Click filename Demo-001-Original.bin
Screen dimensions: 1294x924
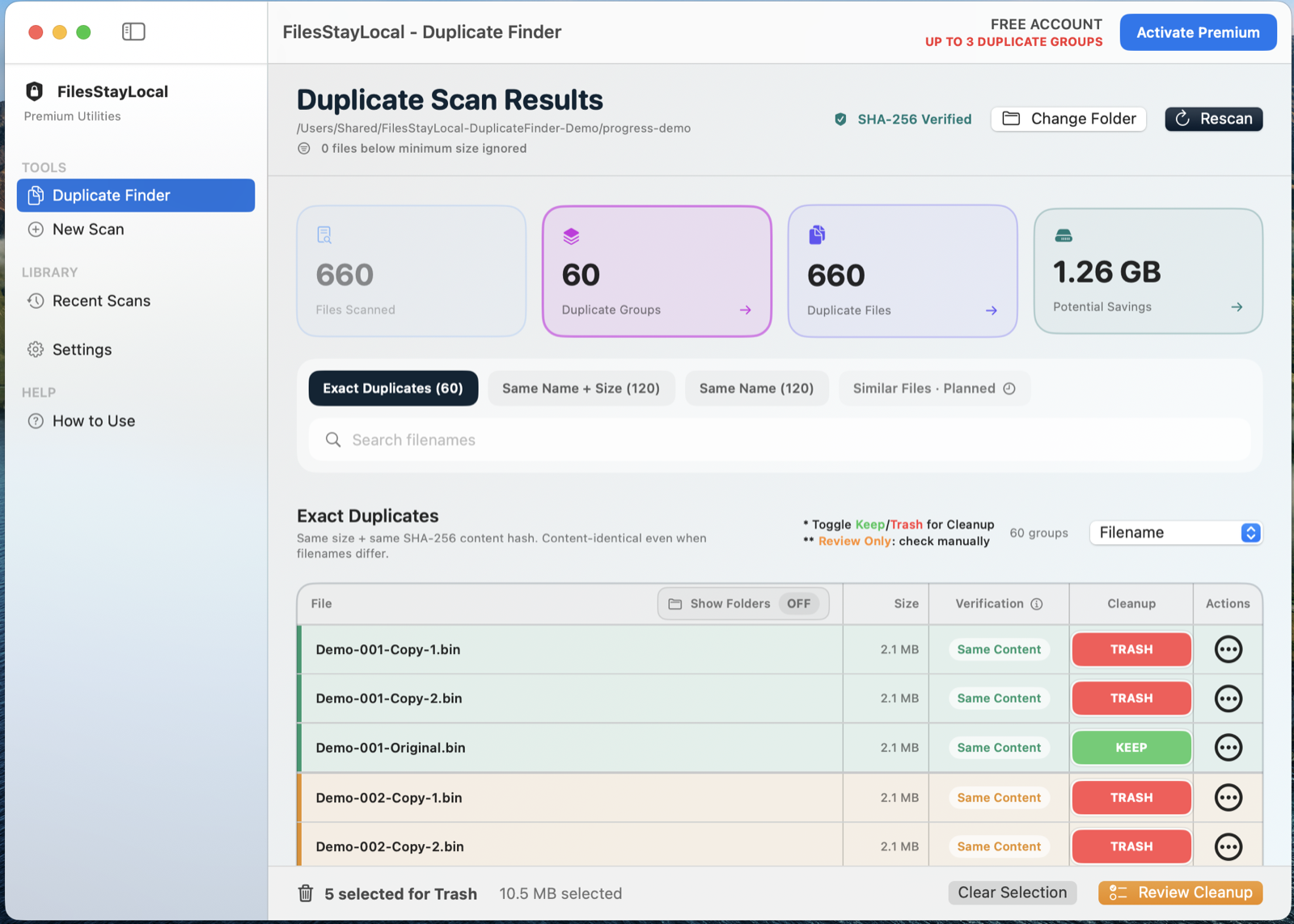[391, 748]
